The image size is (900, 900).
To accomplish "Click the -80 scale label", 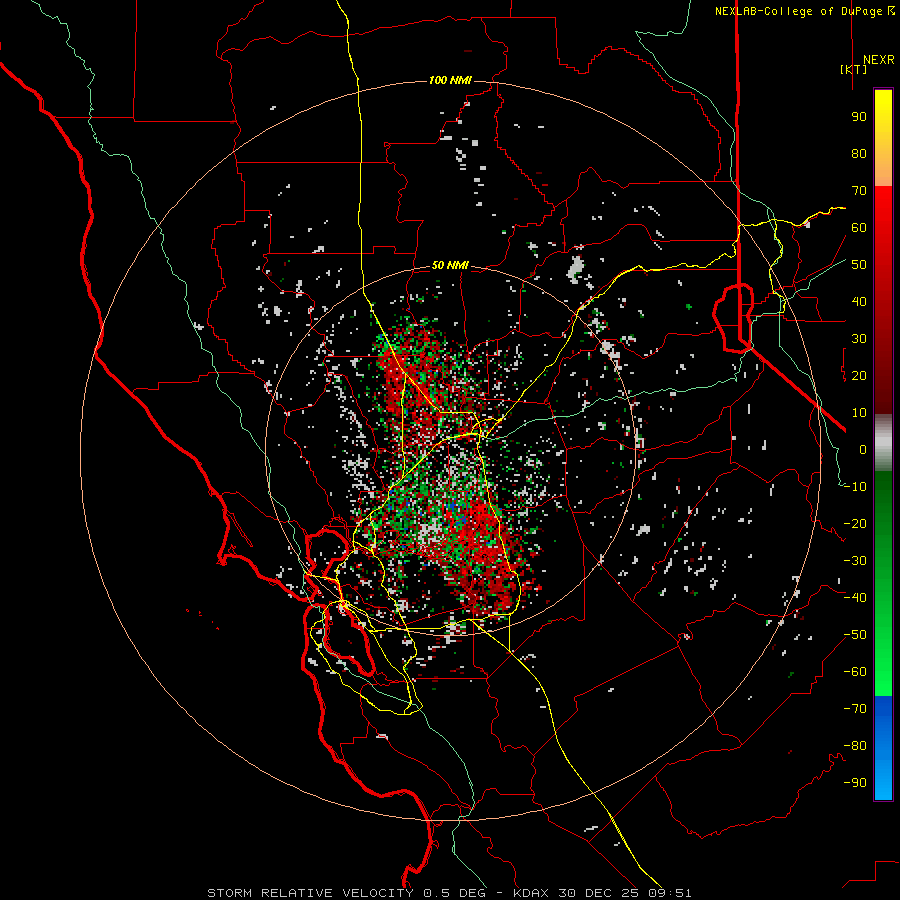I will [855, 746].
